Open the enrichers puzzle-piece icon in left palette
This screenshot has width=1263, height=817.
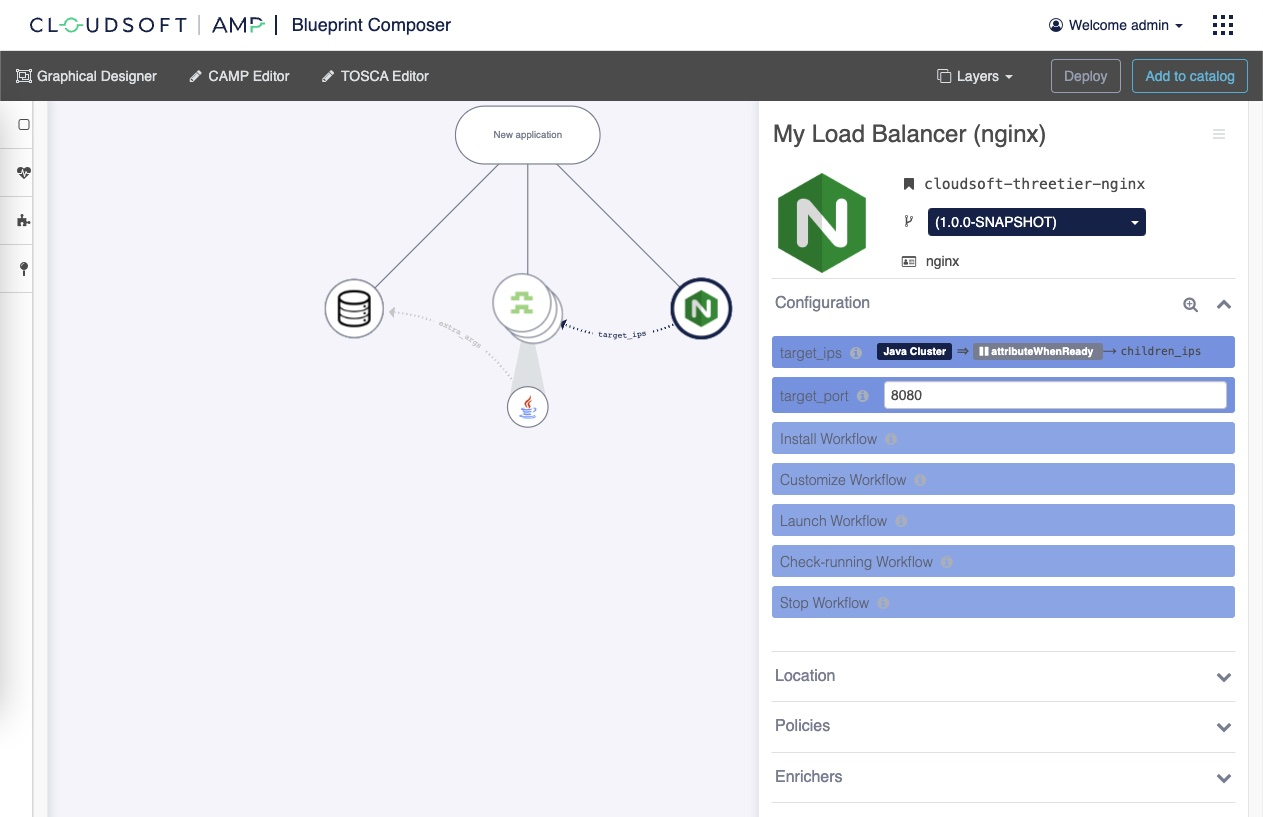click(24, 221)
